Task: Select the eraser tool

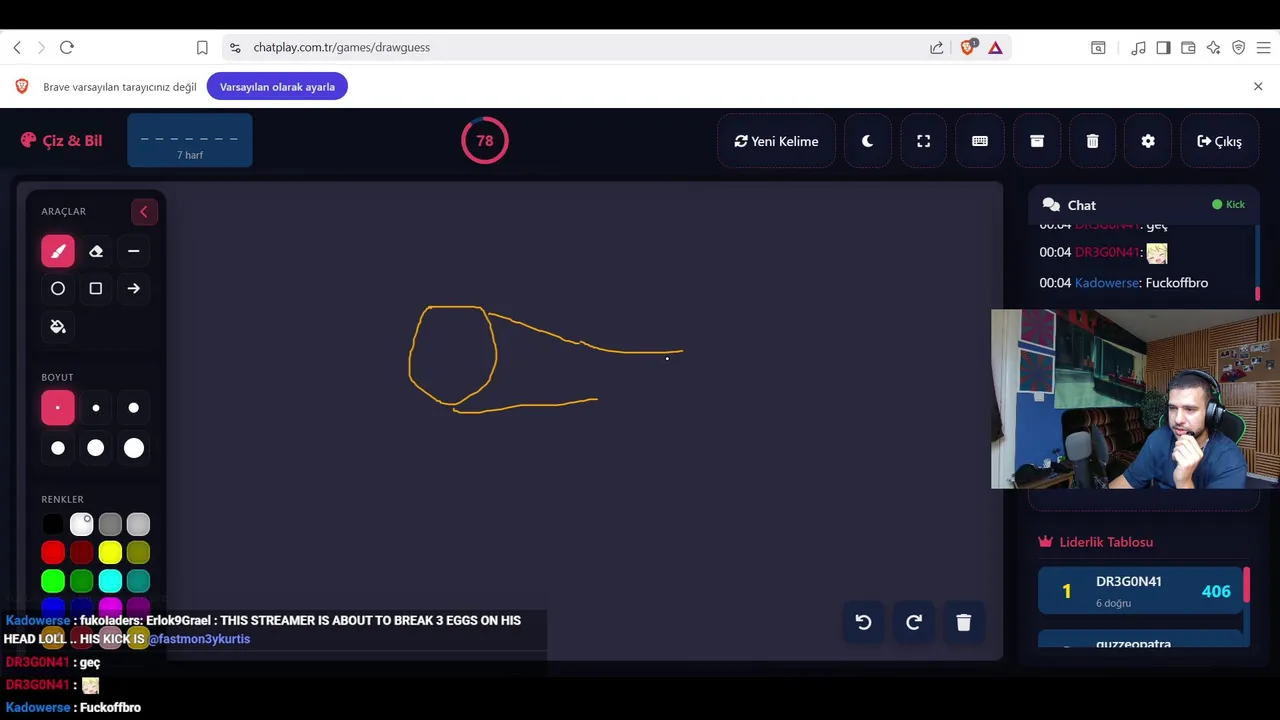Action: pyautogui.click(x=96, y=251)
